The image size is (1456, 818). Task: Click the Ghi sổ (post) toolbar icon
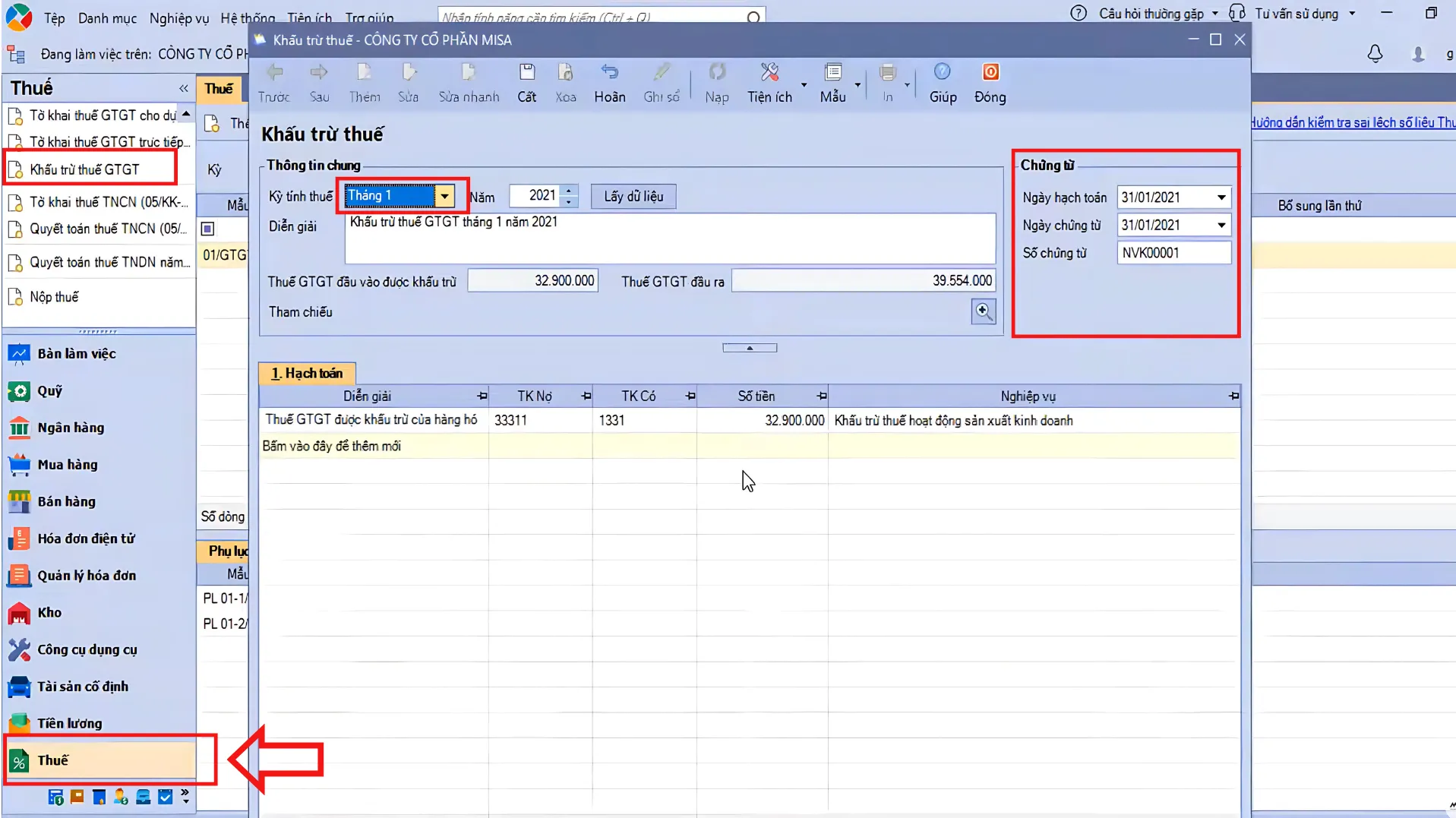tap(662, 72)
